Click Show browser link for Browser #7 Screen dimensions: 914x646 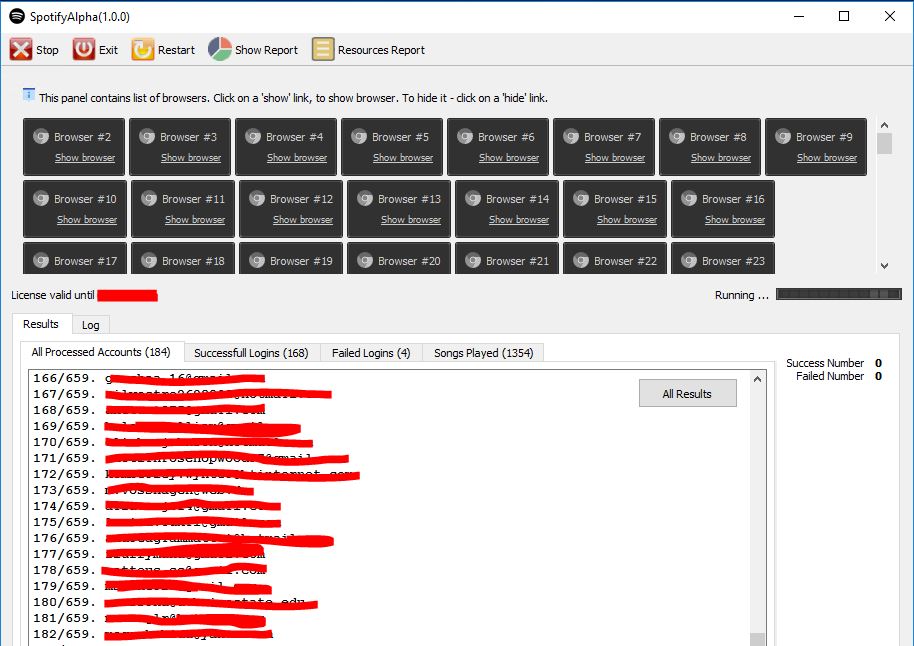point(615,157)
